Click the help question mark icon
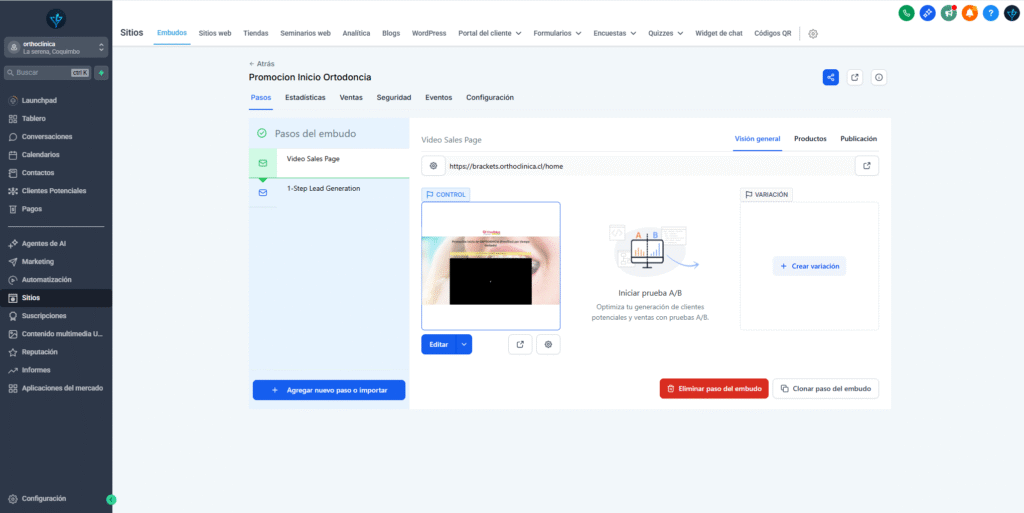Screen dimensions: 1024x513 [x=990, y=13]
